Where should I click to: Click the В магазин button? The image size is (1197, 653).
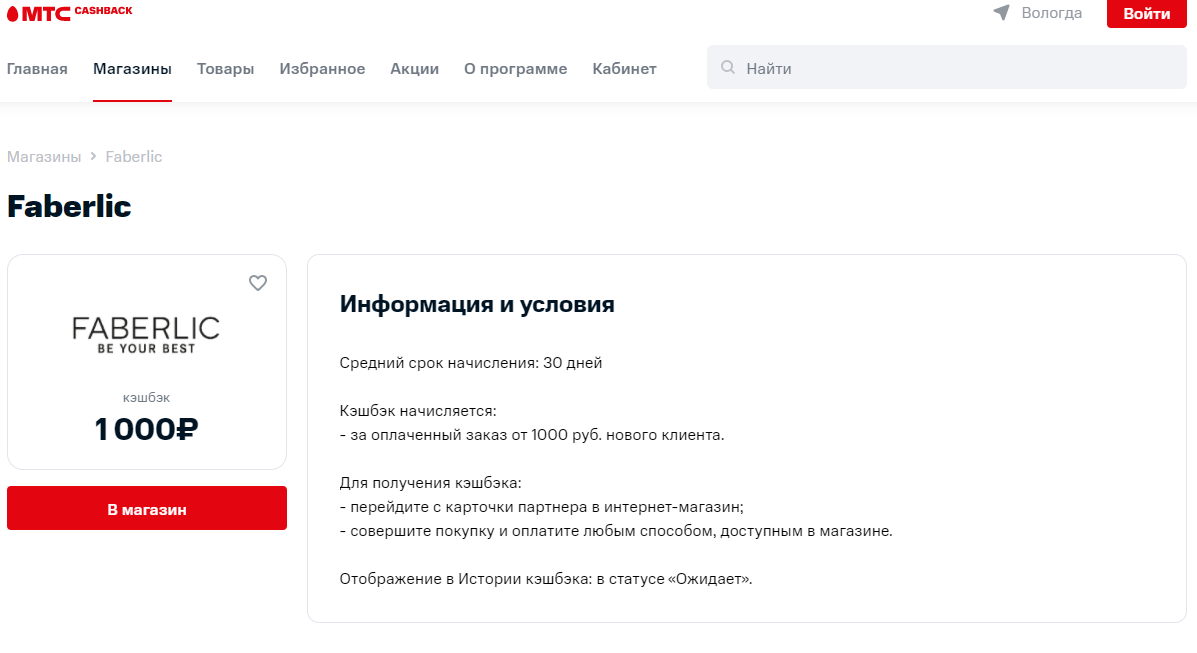[147, 508]
